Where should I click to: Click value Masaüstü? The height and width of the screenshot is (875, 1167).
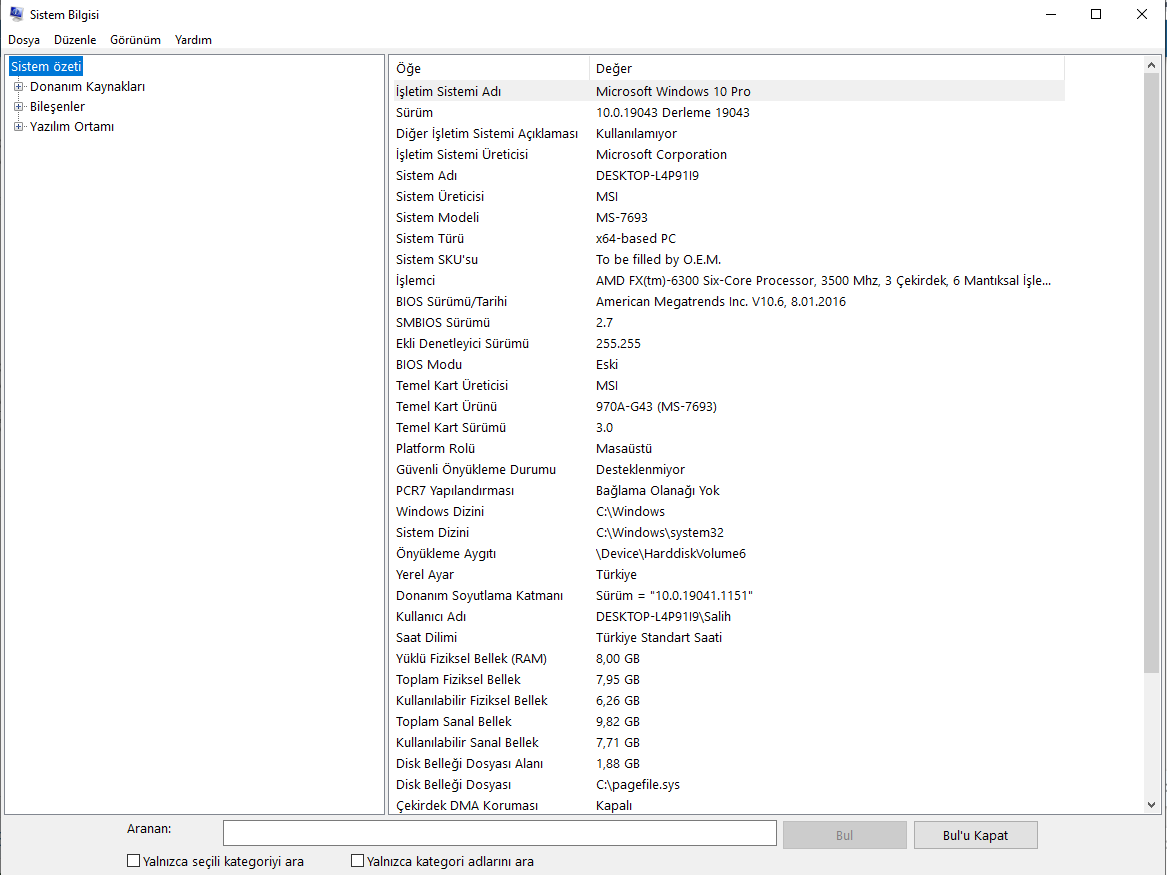pos(624,449)
